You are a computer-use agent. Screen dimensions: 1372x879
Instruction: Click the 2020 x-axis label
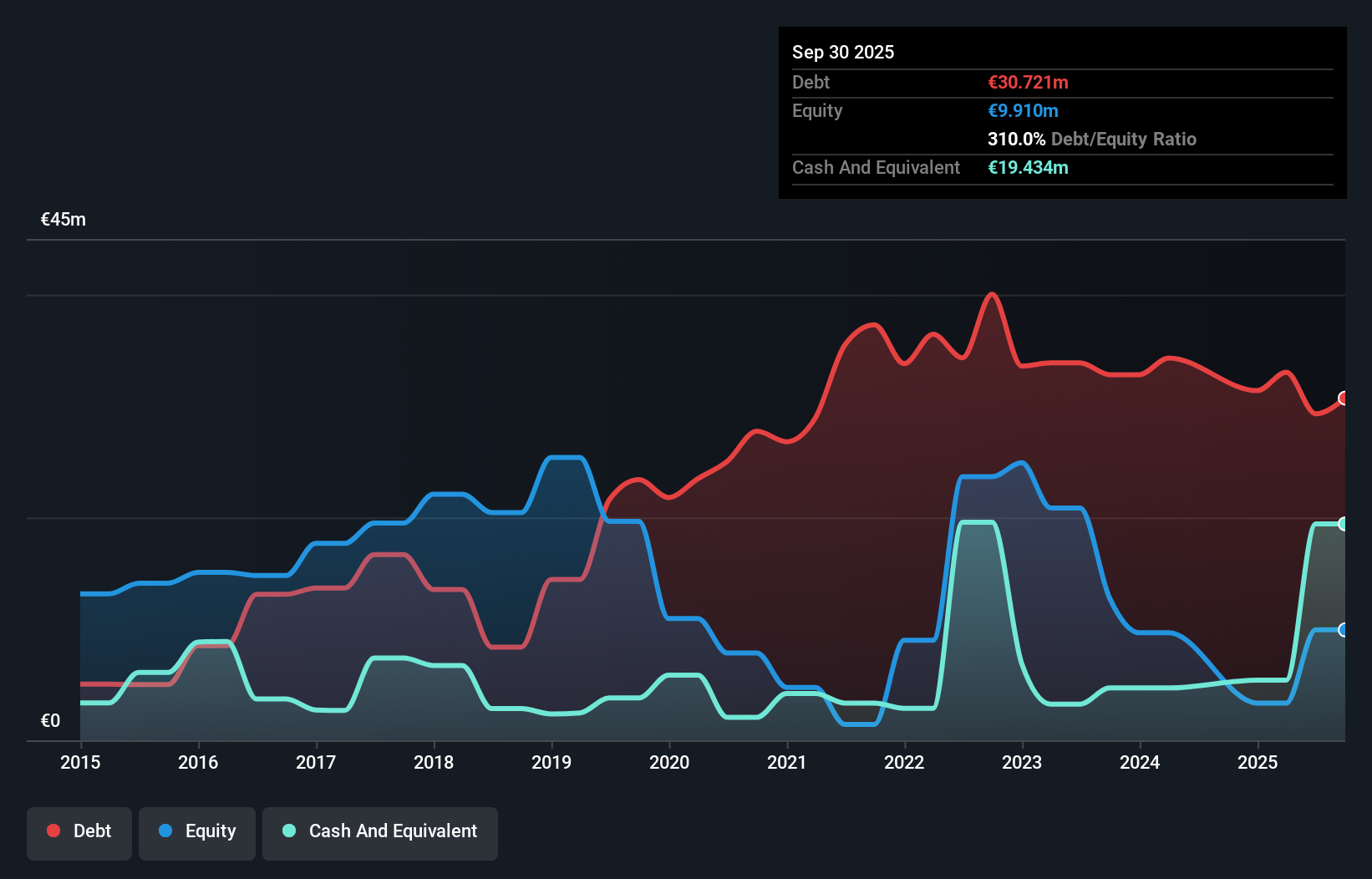pos(669,762)
